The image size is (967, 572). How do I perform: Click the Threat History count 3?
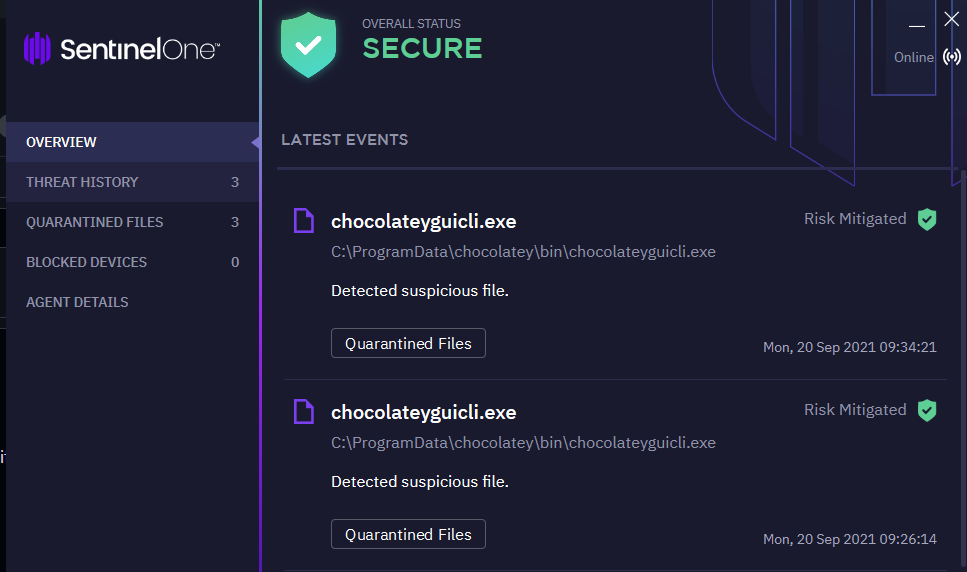click(235, 182)
